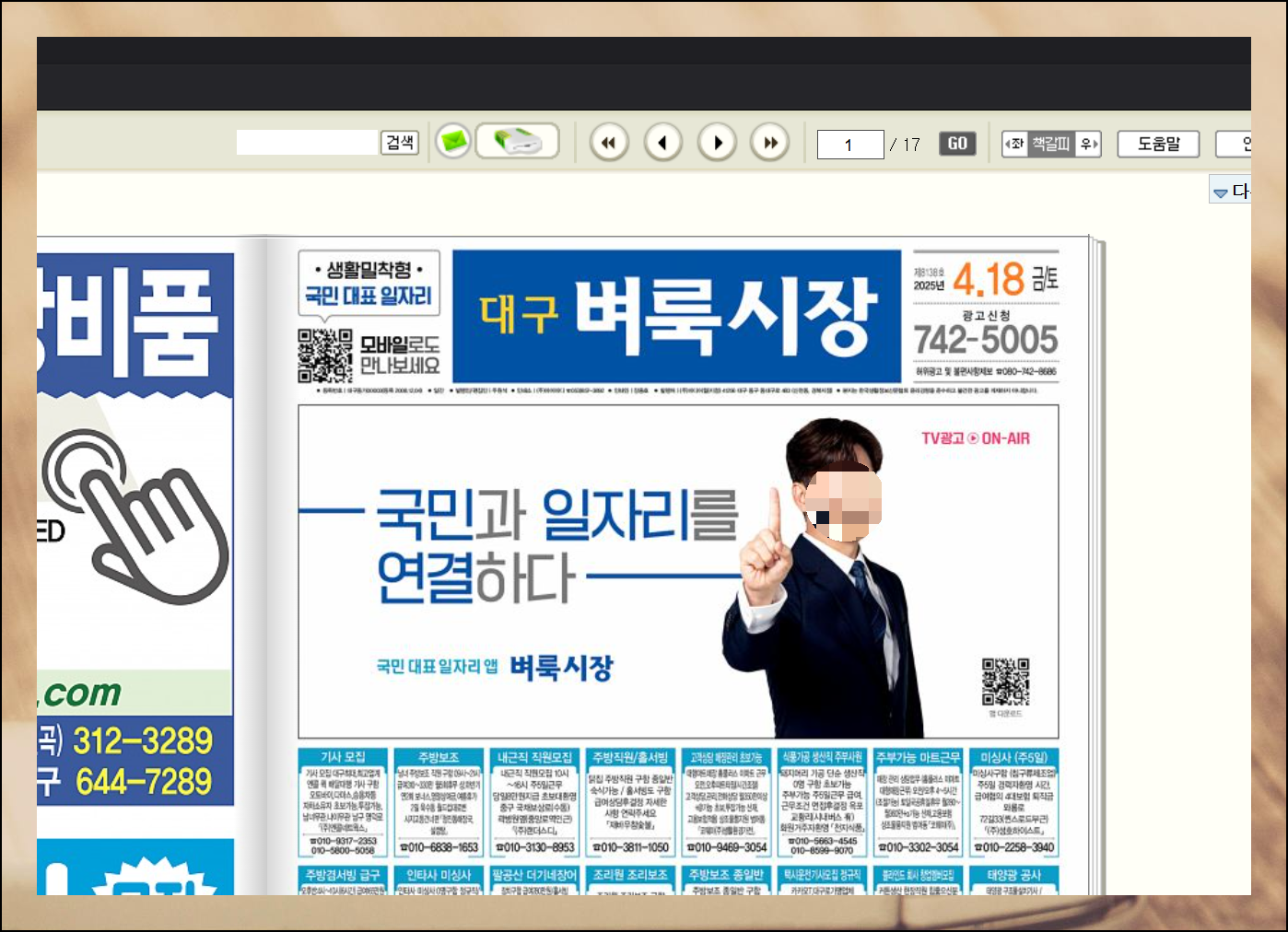
Task: Open the 도움말 help button
Action: pyautogui.click(x=1158, y=144)
